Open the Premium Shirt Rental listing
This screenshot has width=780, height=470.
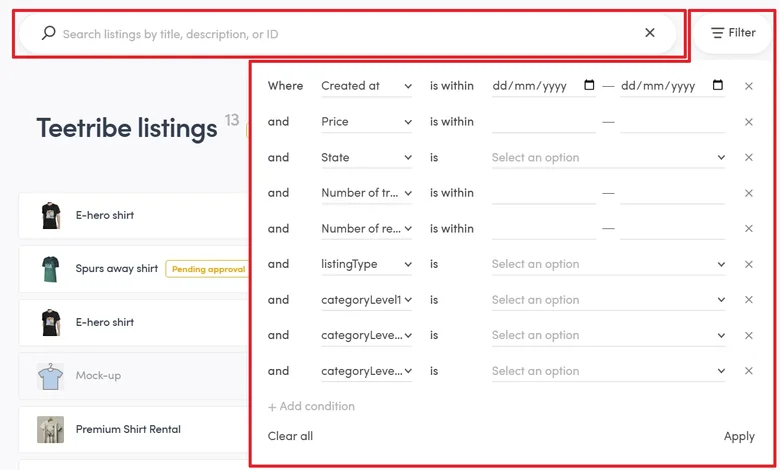(x=134, y=429)
